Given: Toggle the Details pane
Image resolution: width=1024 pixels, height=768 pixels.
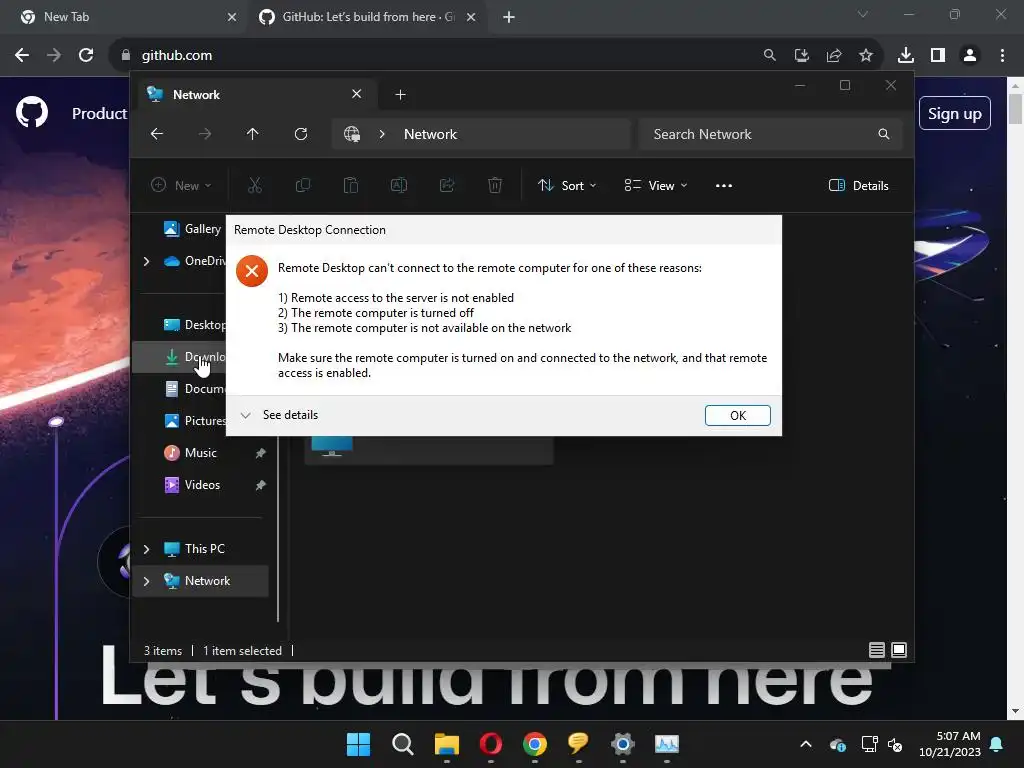Looking at the screenshot, I should [858, 185].
